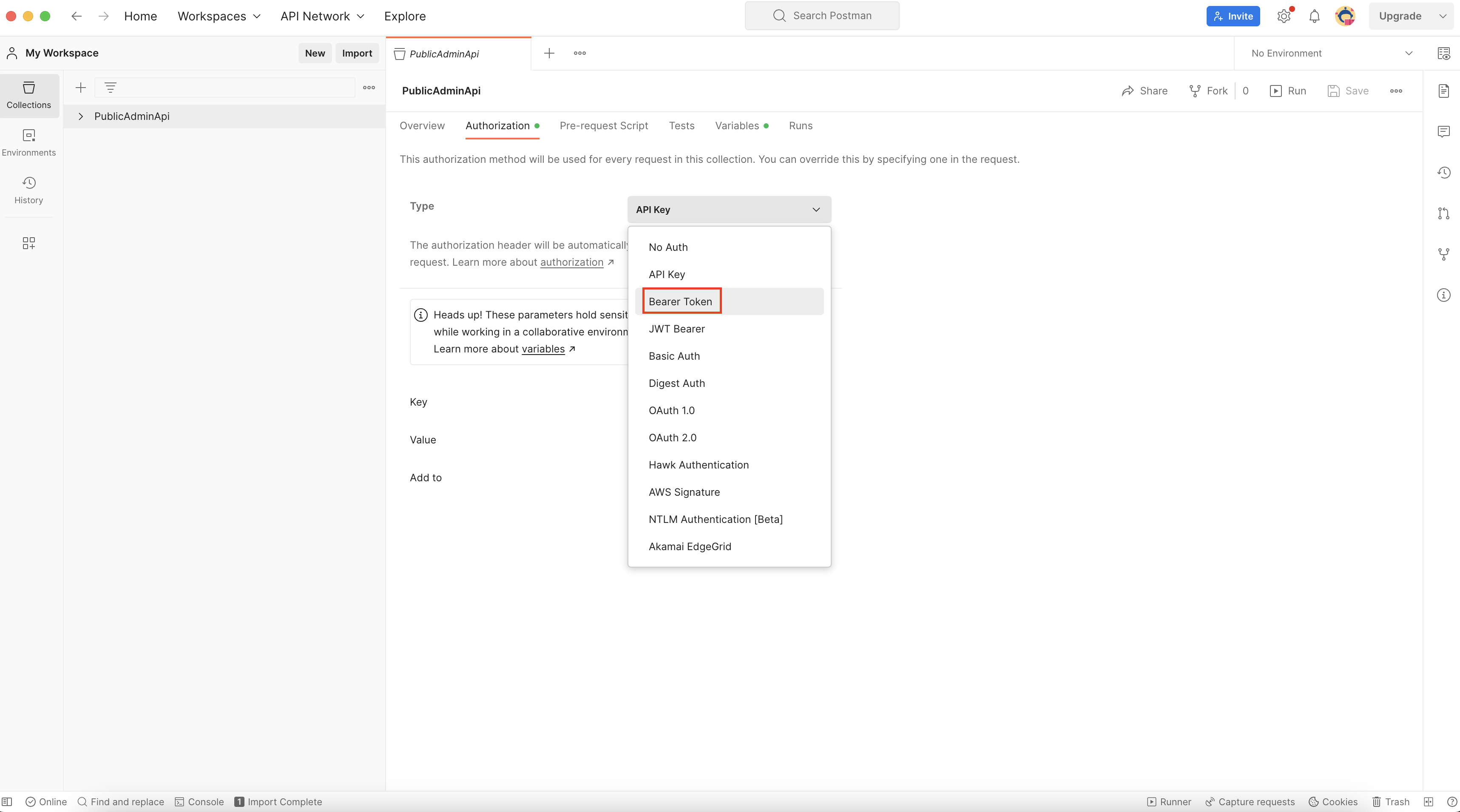1460x812 pixels.
Task: Expand the PublicAdminApi collection tree
Action: 80,116
